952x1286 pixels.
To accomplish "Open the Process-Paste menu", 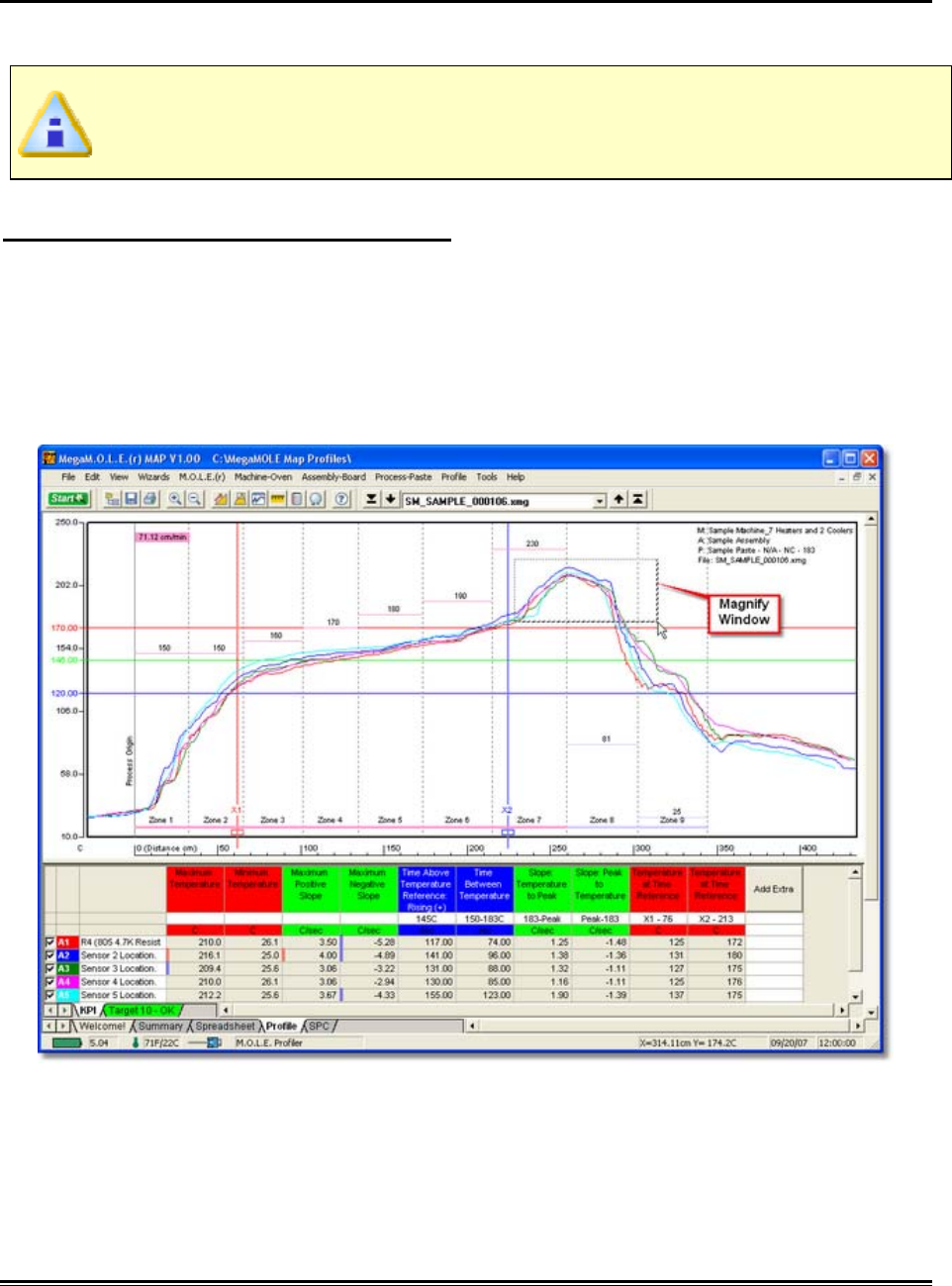I will 403,477.
